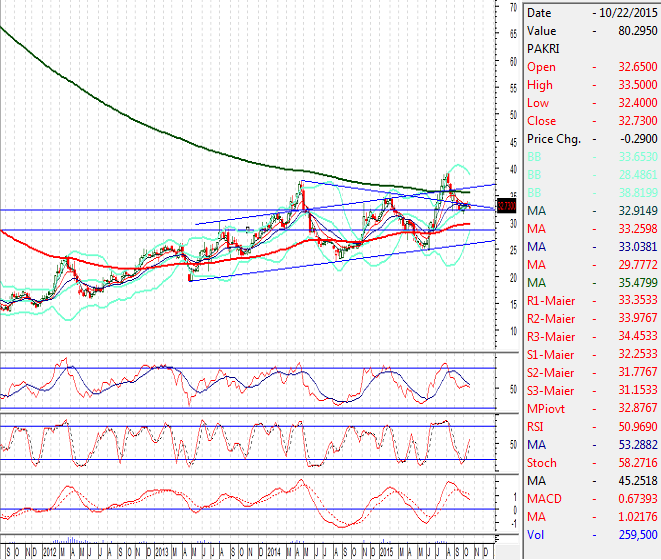Viewport: 661px width, 560px height.
Task: Click the MPiovt pivot label
Action: tap(546, 409)
